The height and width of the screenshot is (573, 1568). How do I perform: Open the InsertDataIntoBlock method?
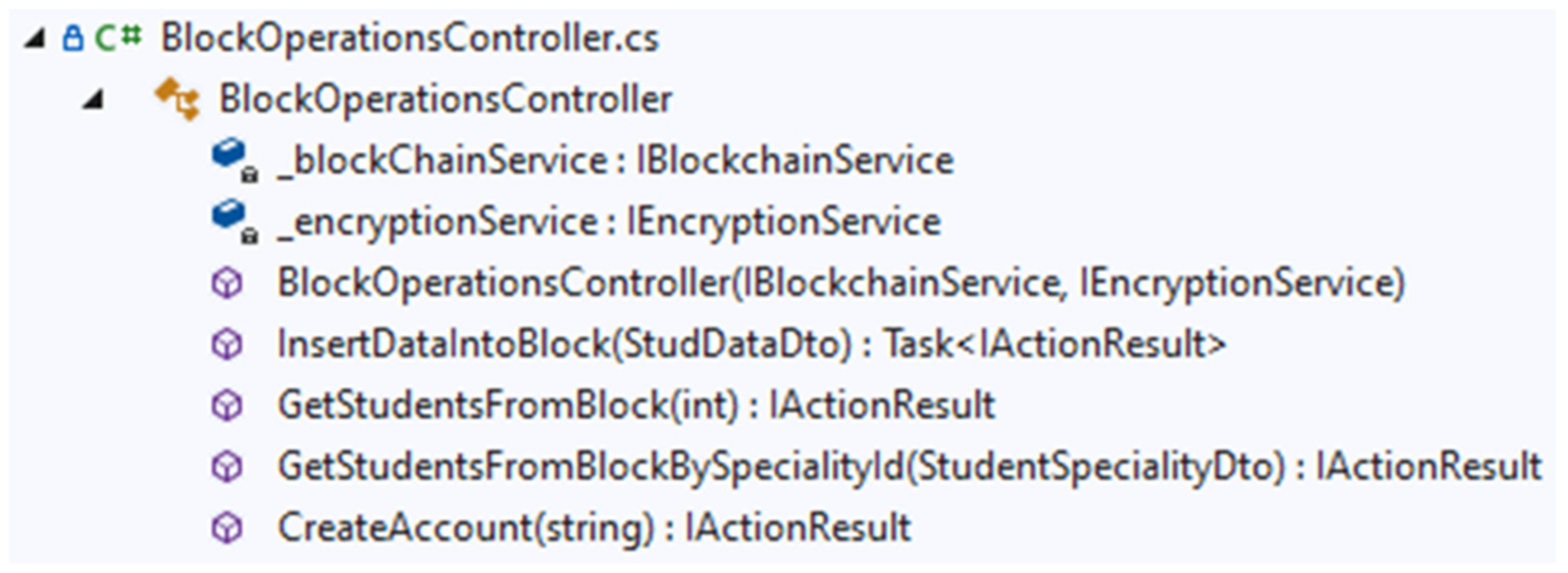pyautogui.click(x=751, y=345)
